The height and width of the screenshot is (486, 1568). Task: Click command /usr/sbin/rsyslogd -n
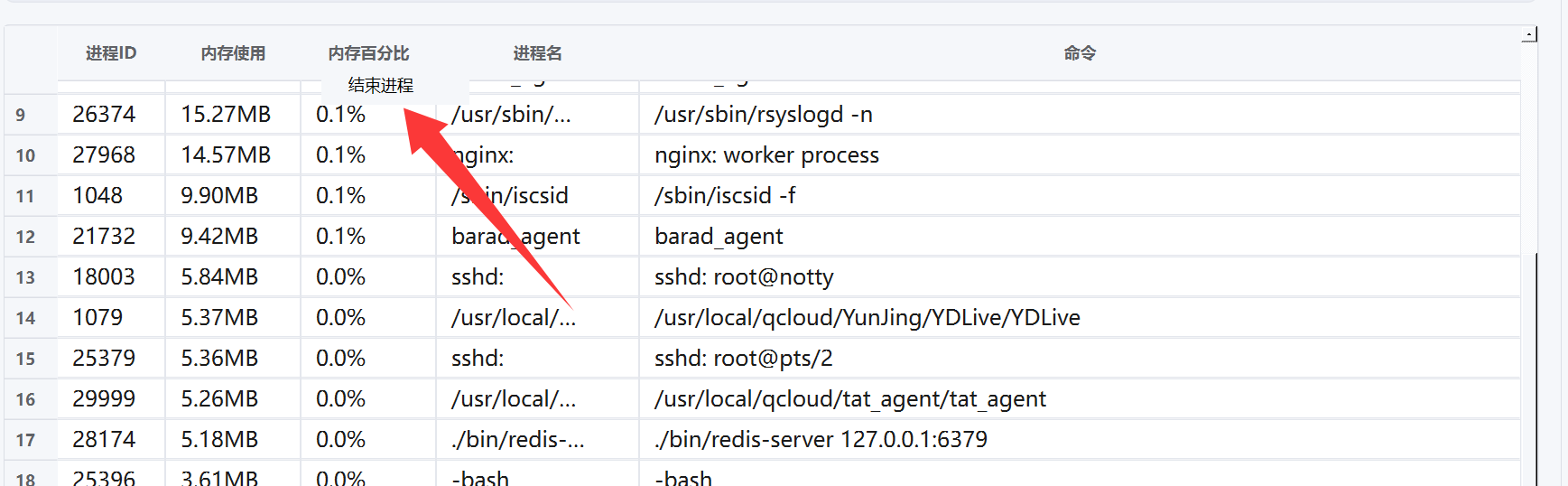click(1080, 115)
